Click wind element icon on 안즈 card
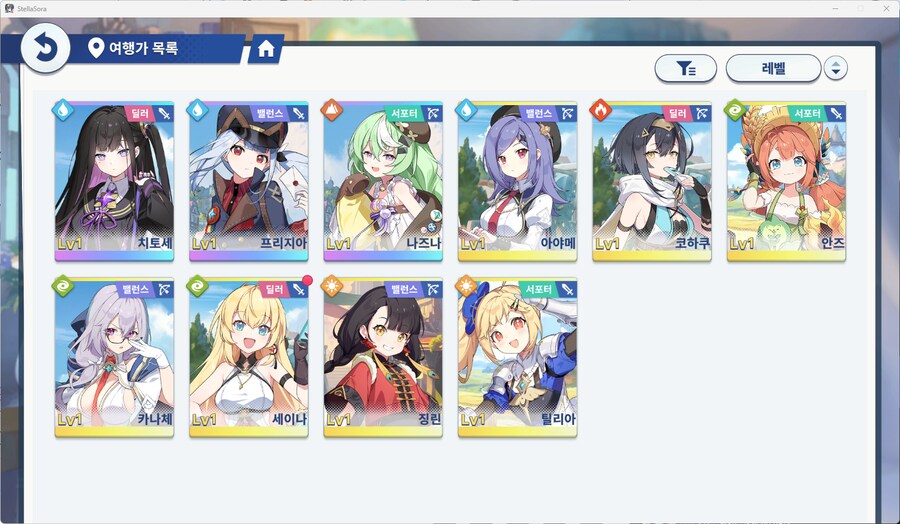 coord(735,110)
